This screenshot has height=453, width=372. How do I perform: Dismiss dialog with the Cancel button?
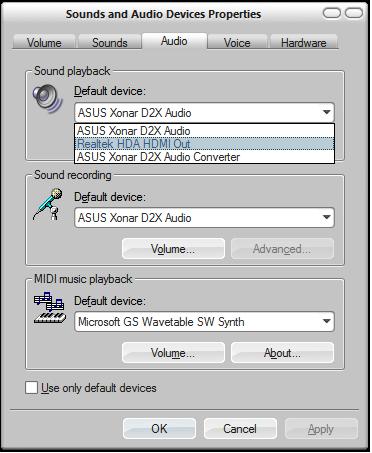point(240,429)
